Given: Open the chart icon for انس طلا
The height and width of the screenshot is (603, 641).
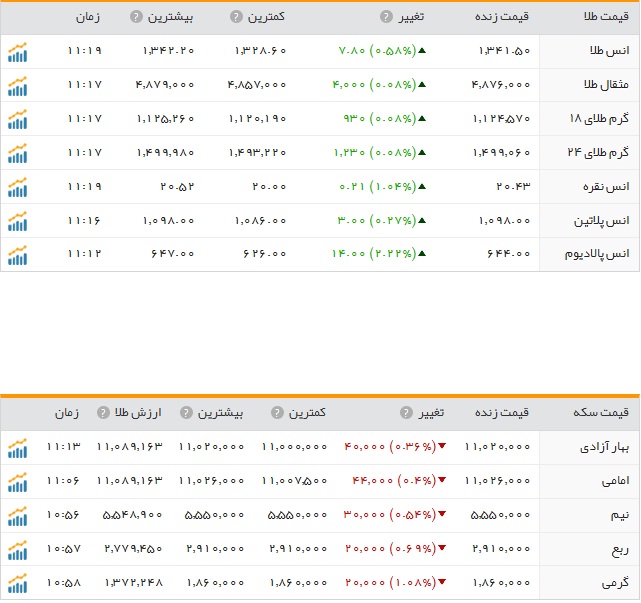Looking at the screenshot, I should [x=17, y=52].
